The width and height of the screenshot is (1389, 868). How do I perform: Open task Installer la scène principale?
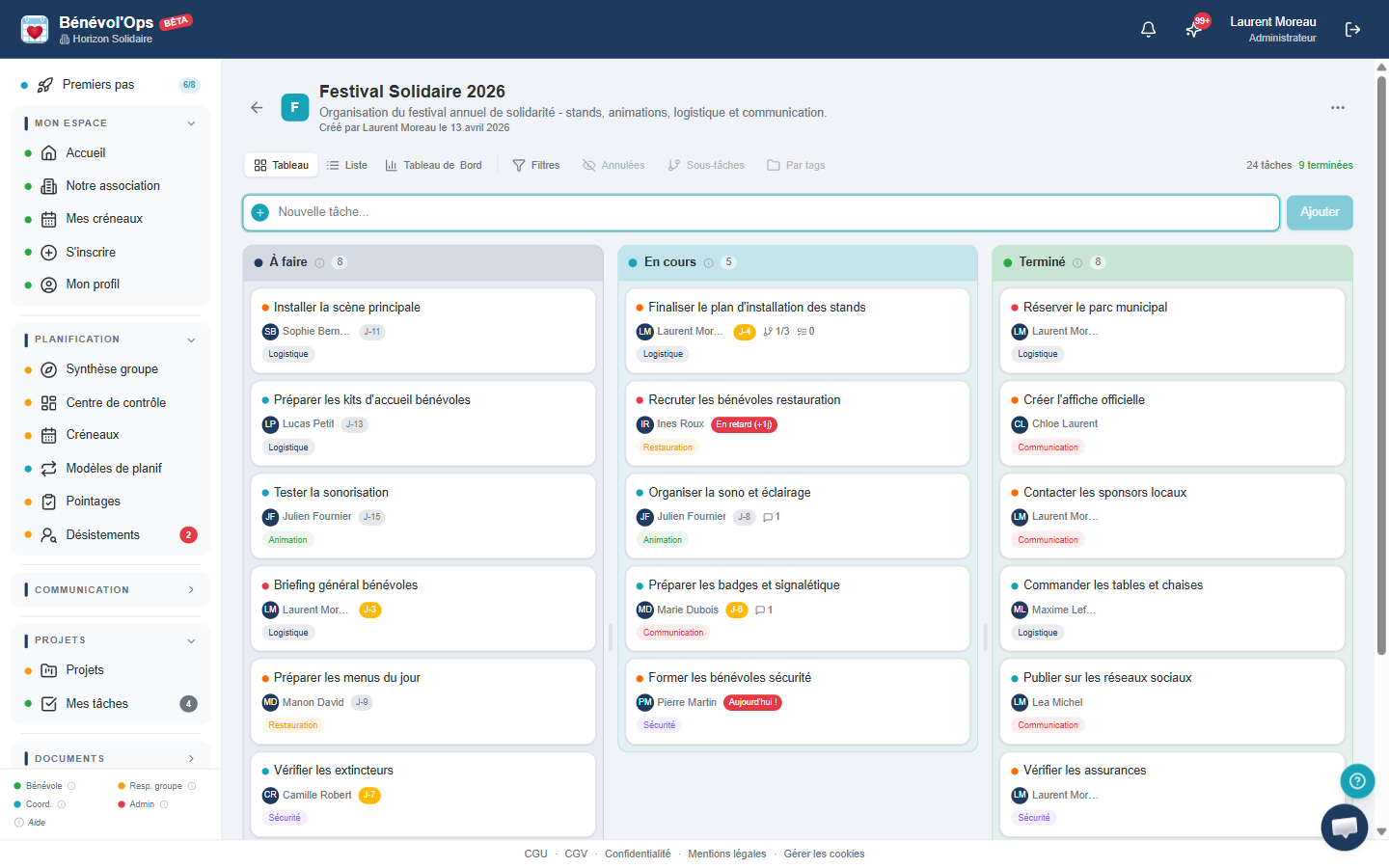pyautogui.click(x=422, y=331)
